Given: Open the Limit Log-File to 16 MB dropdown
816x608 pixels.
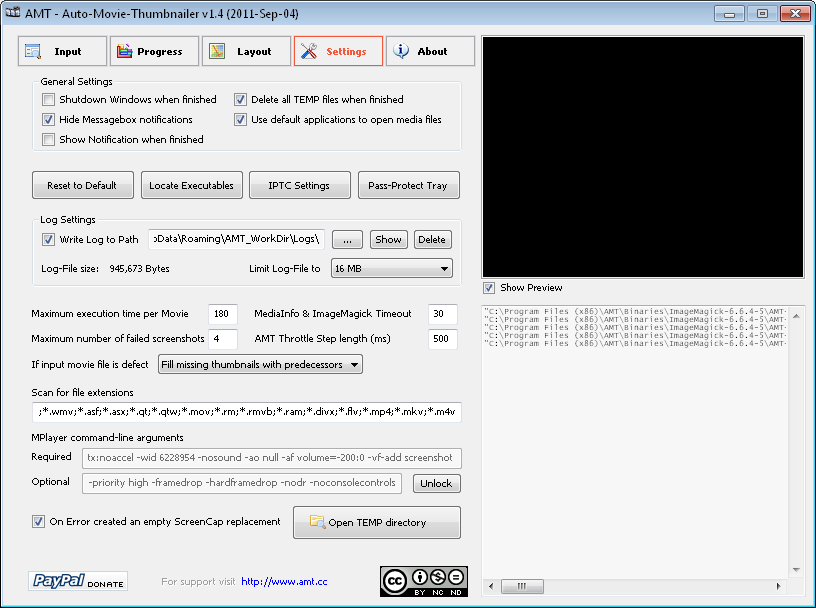Looking at the screenshot, I should [391, 269].
